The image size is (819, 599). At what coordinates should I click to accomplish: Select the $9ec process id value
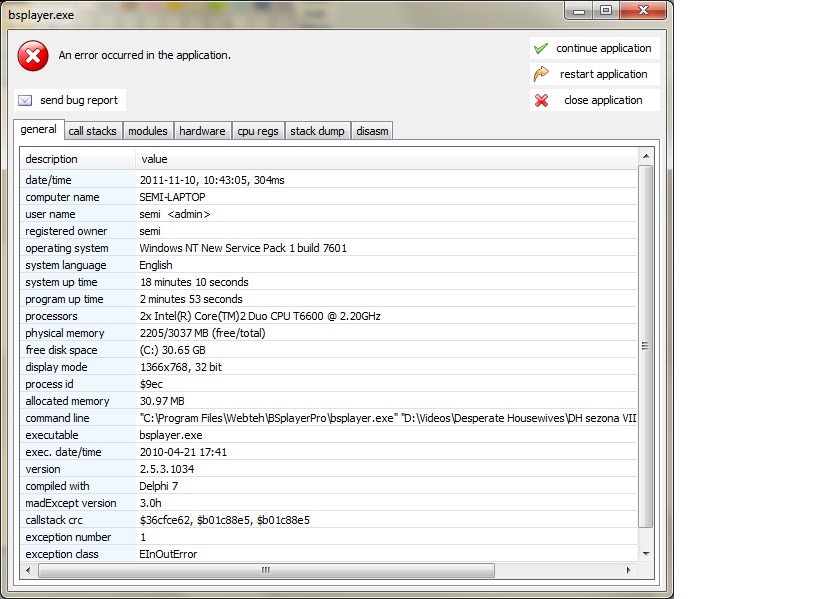pyautogui.click(x=151, y=384)
